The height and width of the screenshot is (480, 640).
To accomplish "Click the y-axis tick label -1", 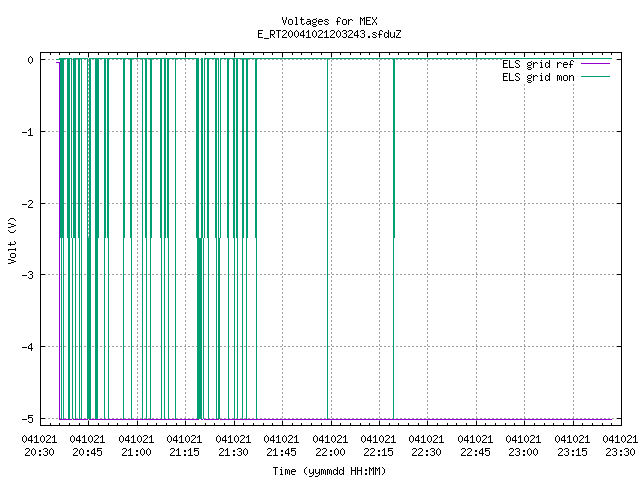I will pyautogui.click(x=28, y=132).
